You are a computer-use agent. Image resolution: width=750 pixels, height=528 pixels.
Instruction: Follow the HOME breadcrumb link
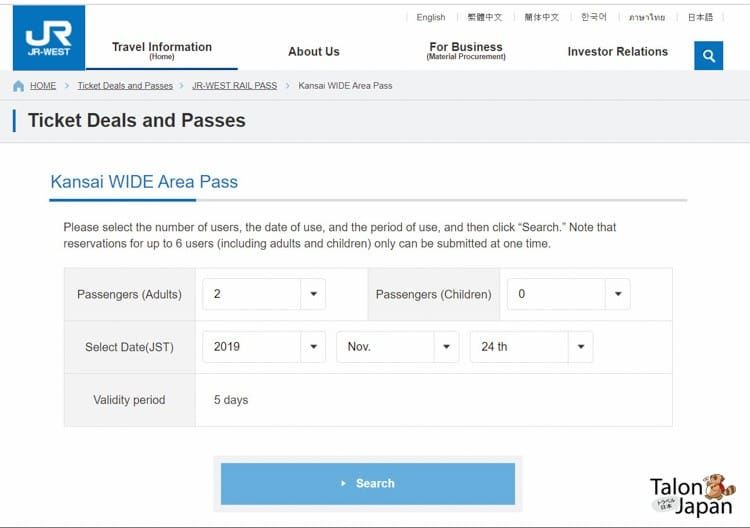pos(43,86)
